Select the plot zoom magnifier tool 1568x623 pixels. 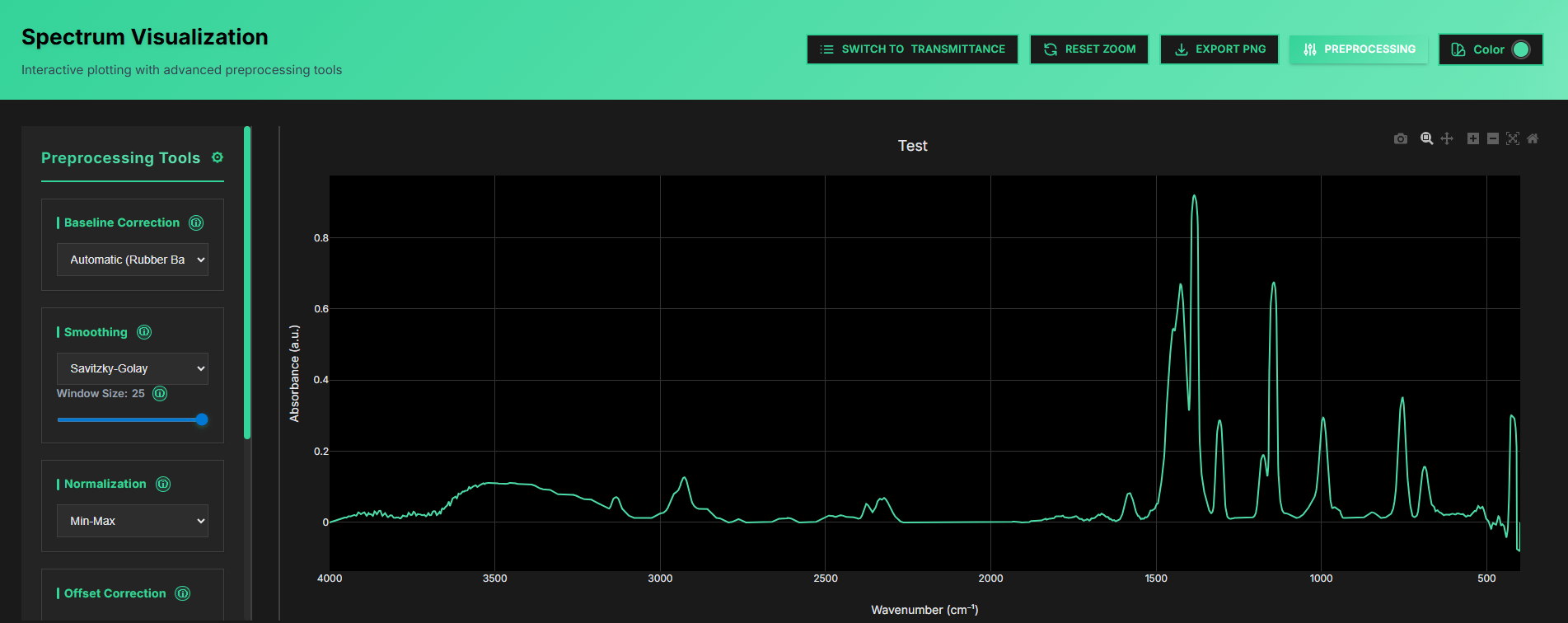point(1426,138)
